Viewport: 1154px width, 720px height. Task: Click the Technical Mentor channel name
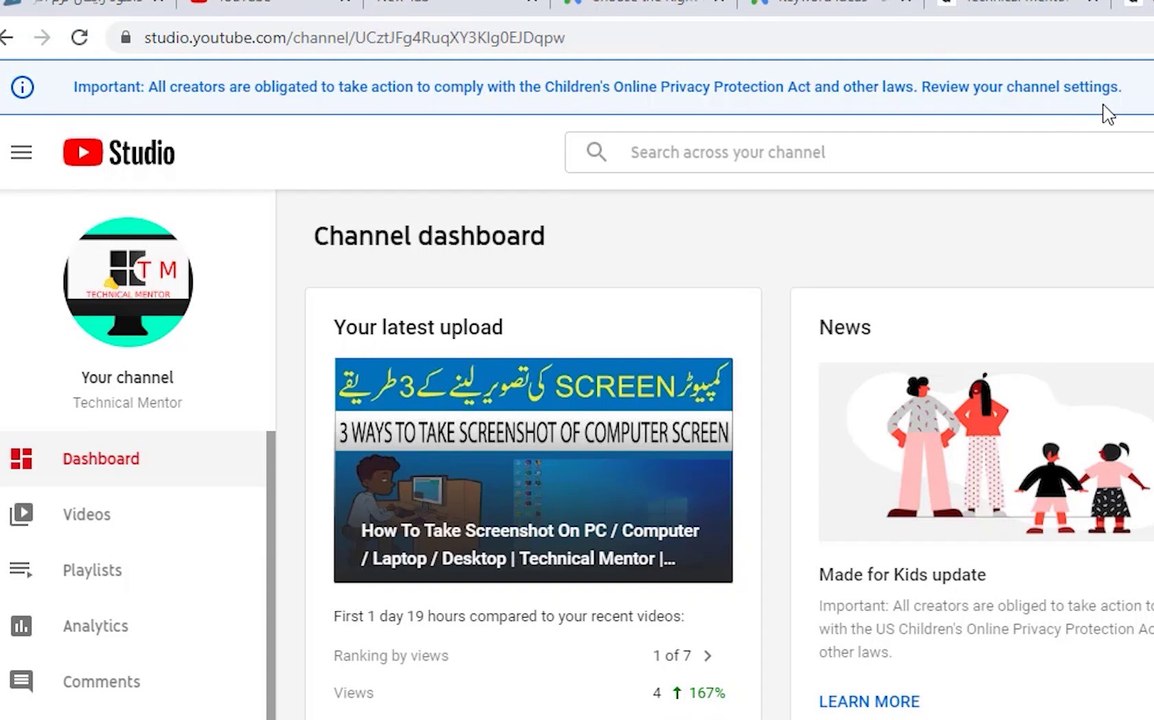(127, 403)
